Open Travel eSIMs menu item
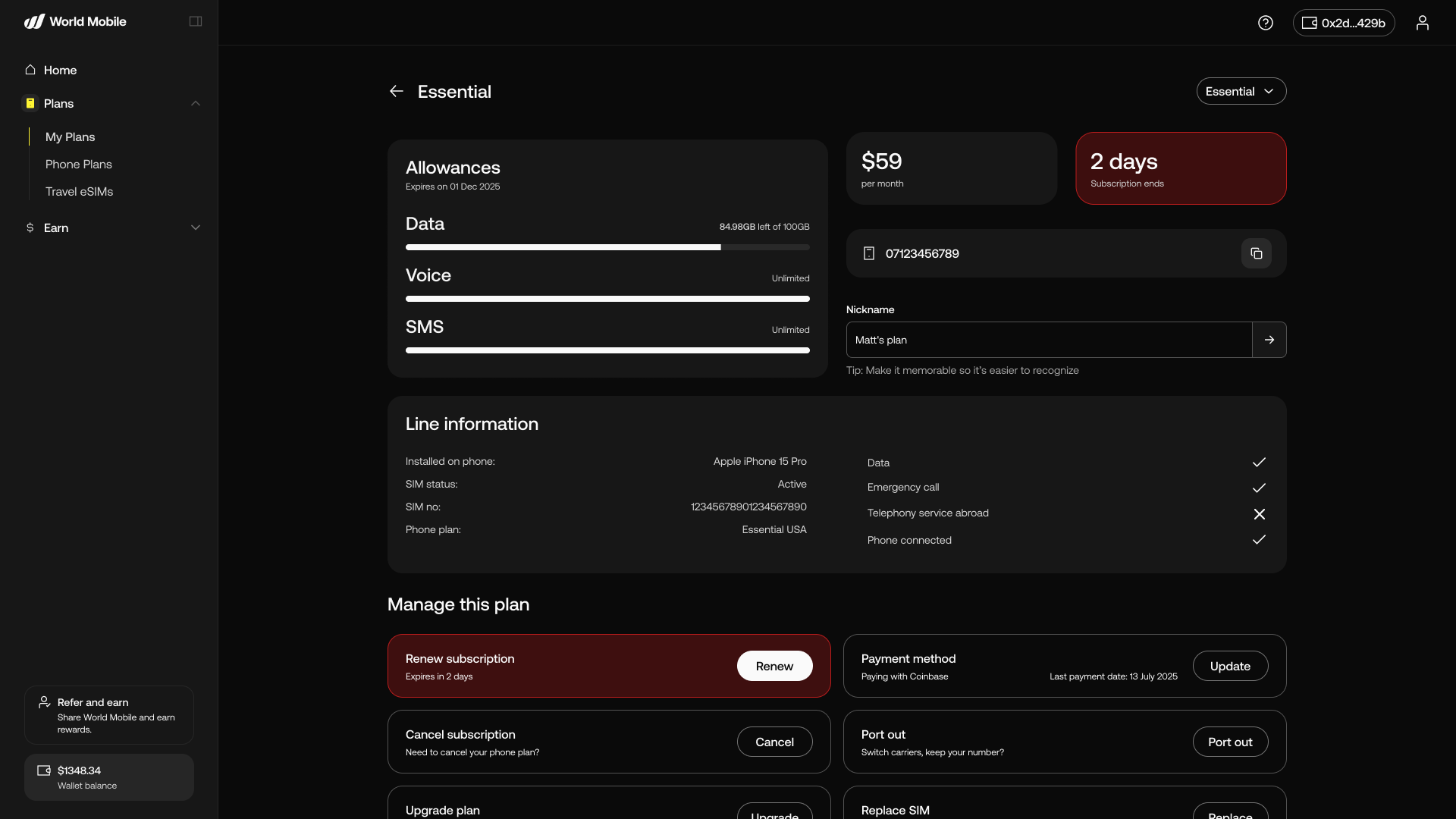This screenshot has height=819, width=1456. coord(79,192)
